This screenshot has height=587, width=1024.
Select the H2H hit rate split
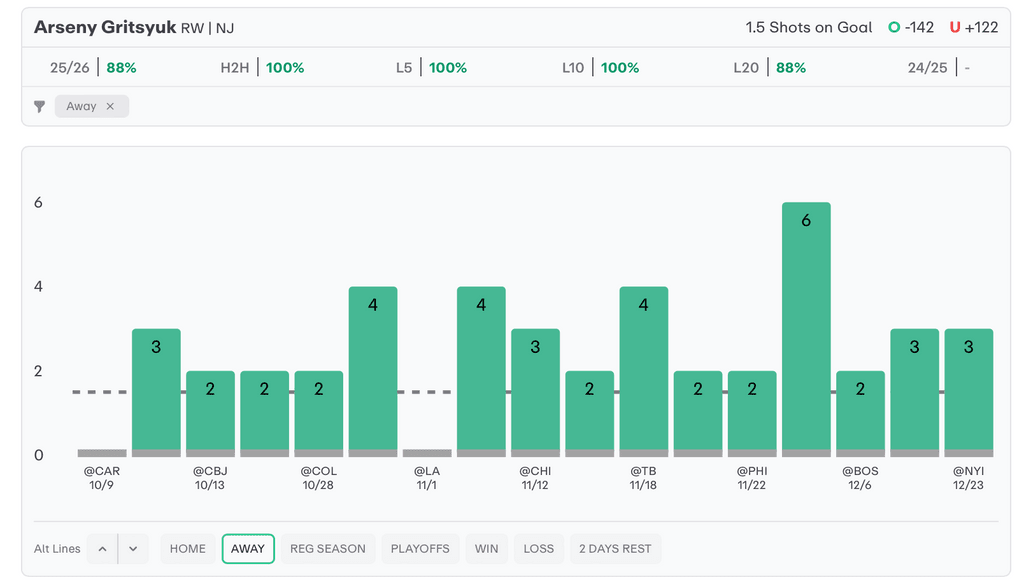coord(262,68)
